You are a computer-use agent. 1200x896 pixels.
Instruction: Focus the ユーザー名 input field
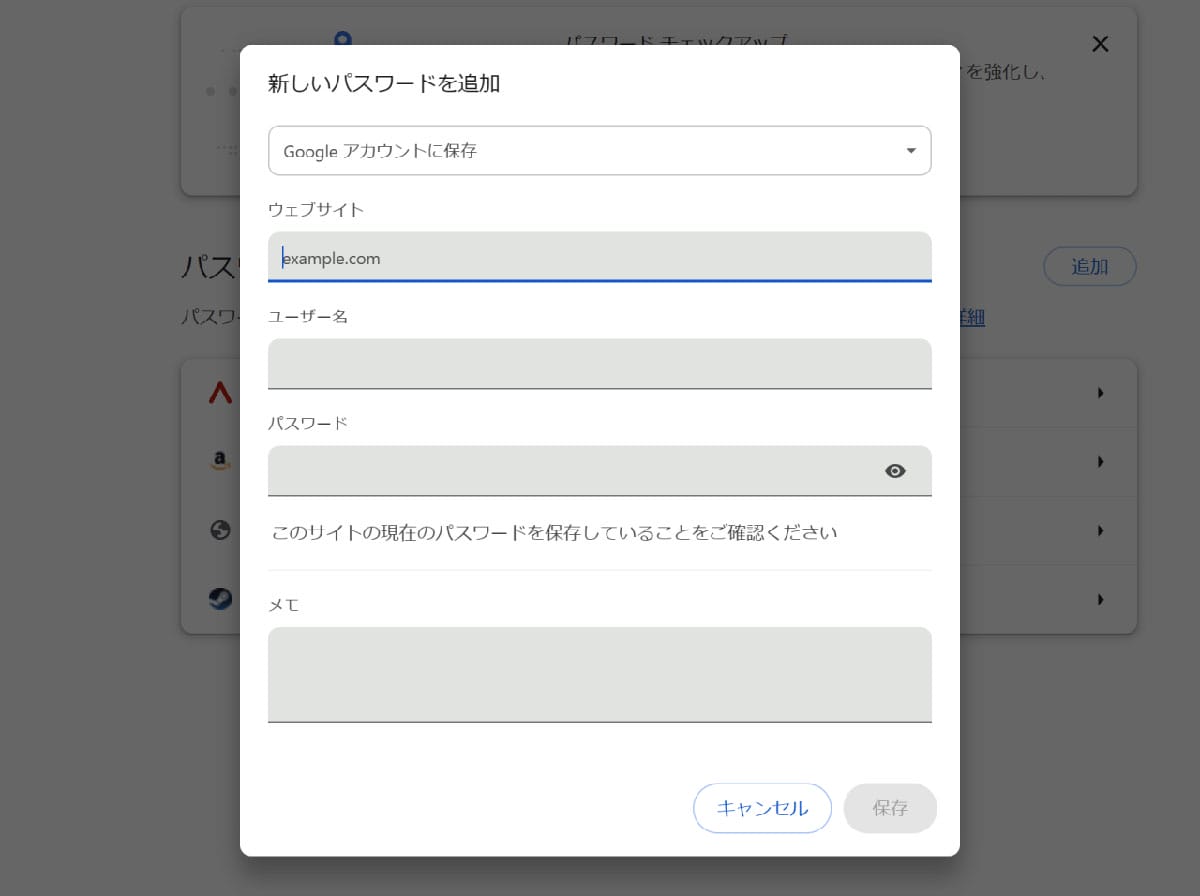600,363
